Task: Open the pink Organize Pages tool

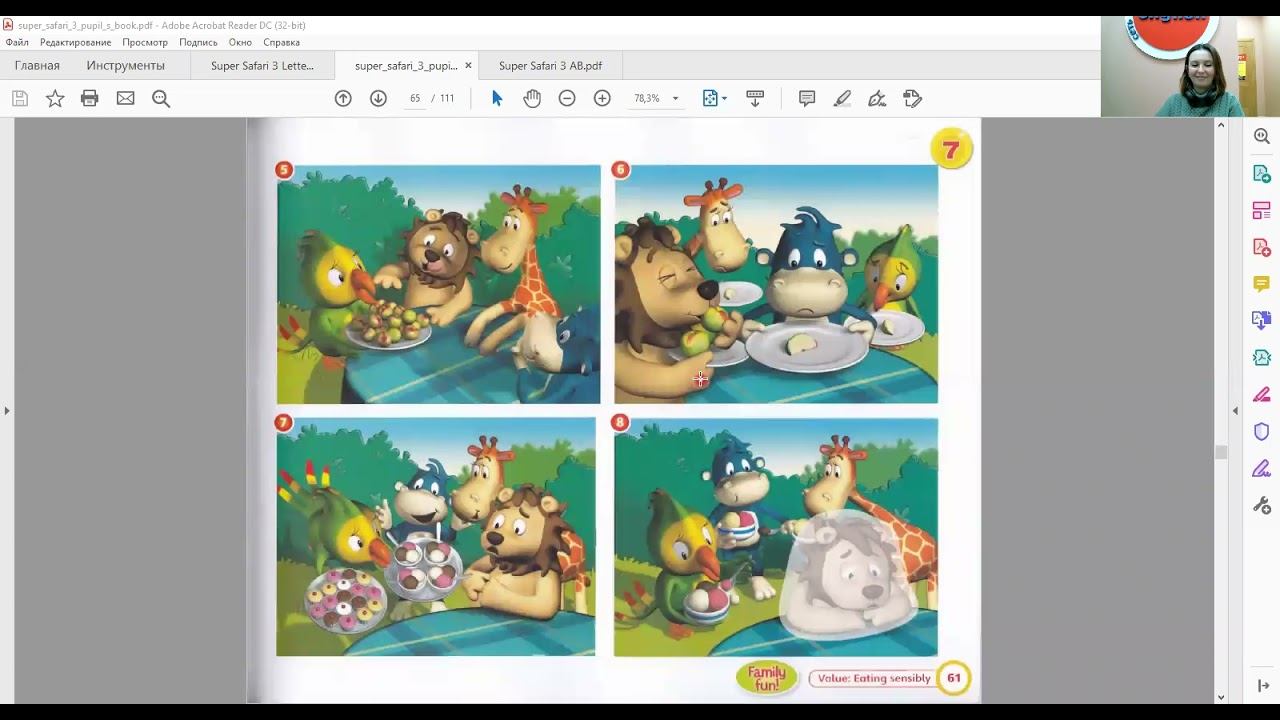Action: point(1262,211)
